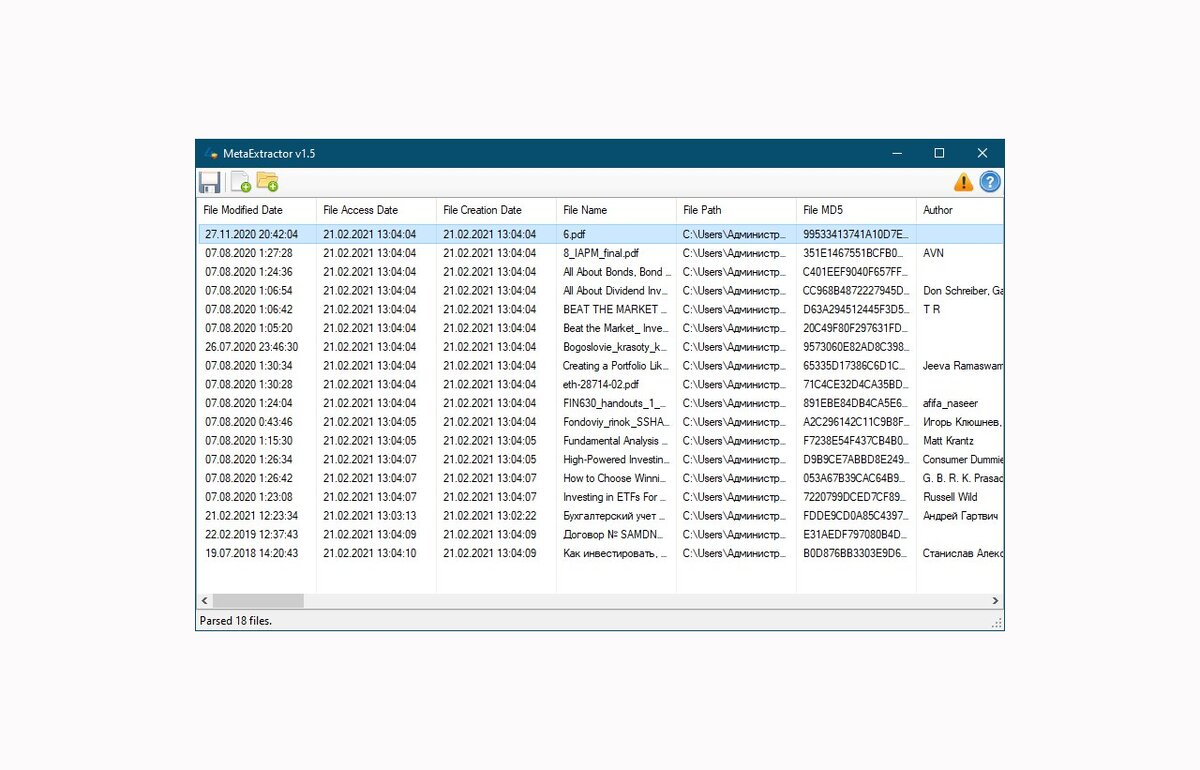Select the 'Beat the Market_ Inve' file row

coord(600,328)
